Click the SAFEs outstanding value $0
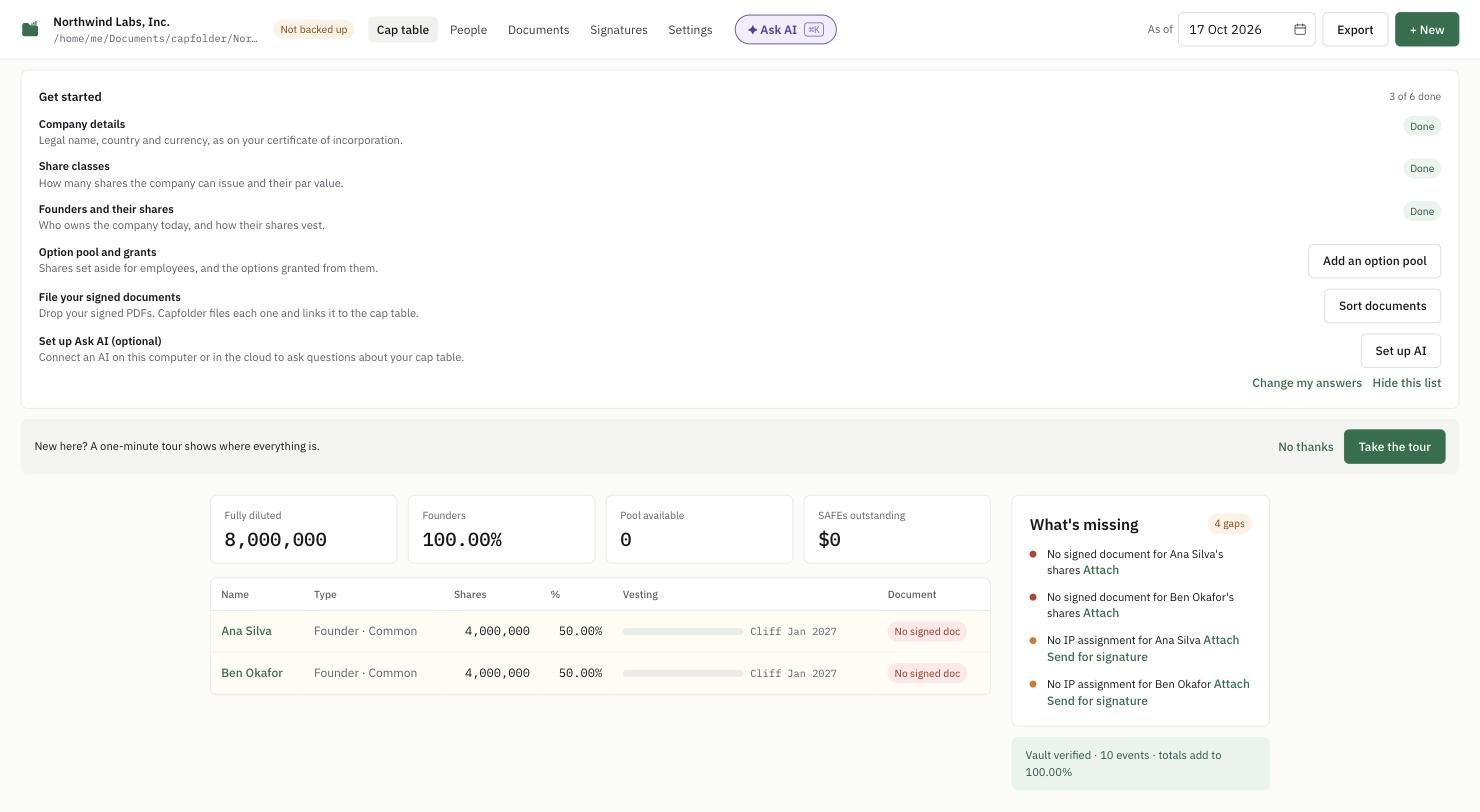The height and width of the screenshot is (812, 1480). point(829,540)
